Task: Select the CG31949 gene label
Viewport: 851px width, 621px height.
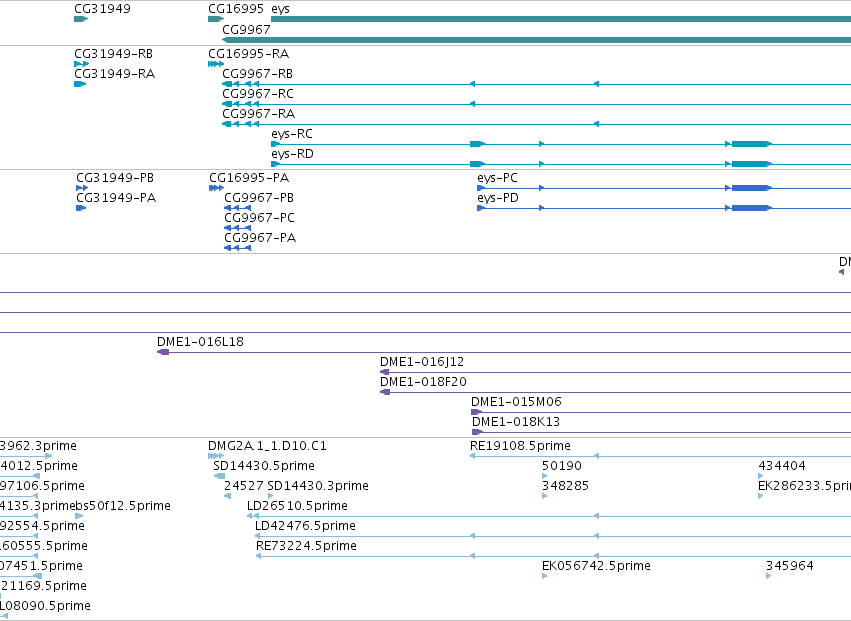Action: coord(102,9)
